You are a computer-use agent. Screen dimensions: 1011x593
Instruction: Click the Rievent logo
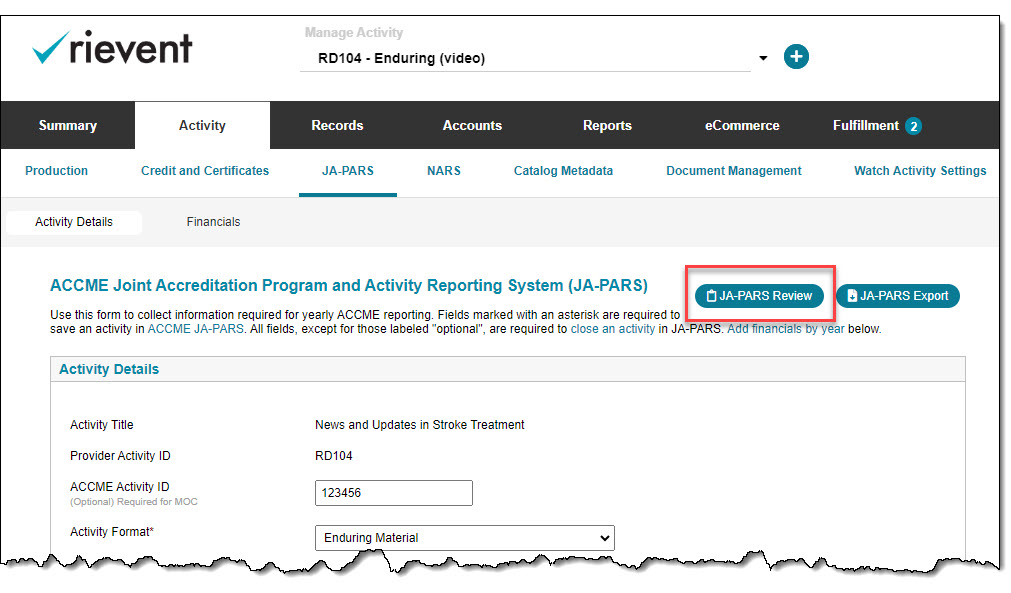tap(112, 48)
